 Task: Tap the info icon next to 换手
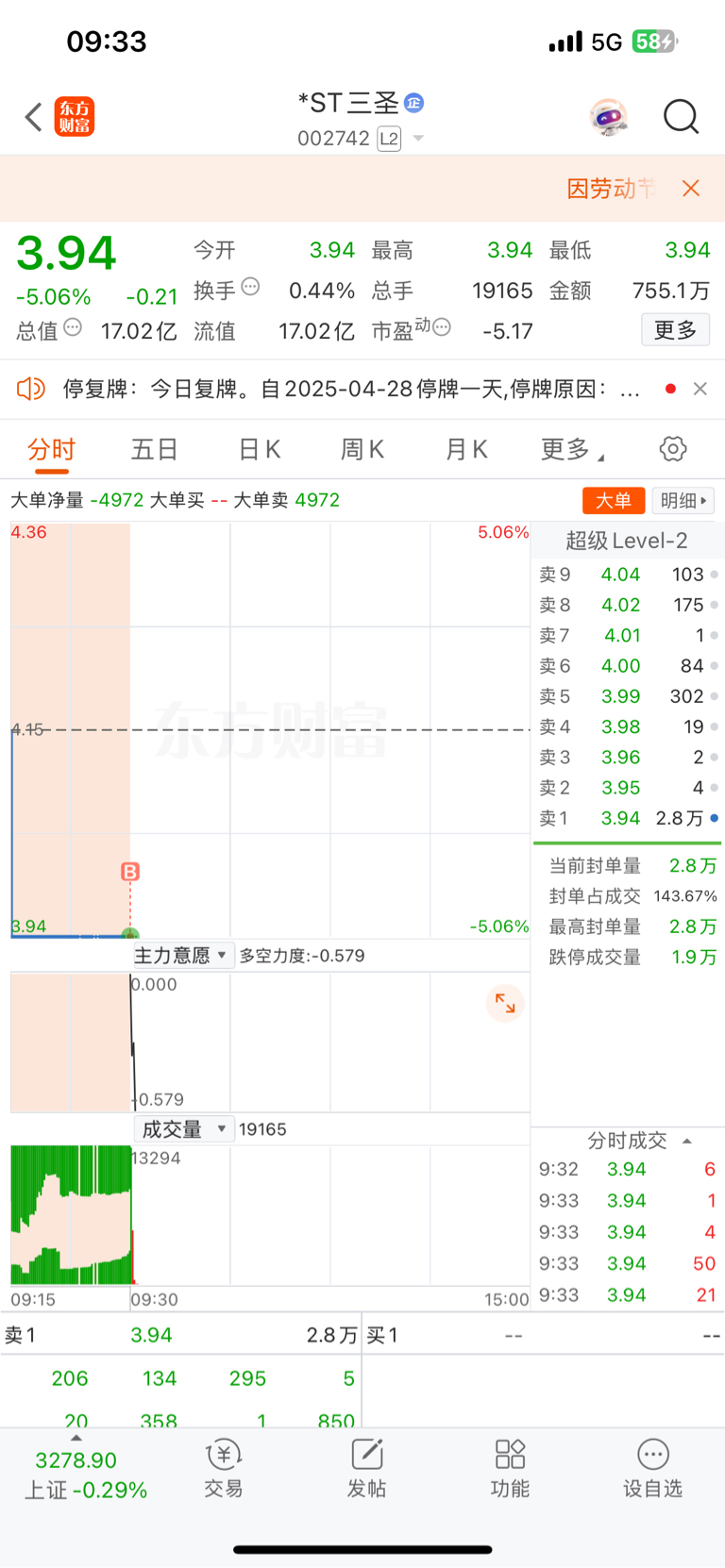pos(250,287)
